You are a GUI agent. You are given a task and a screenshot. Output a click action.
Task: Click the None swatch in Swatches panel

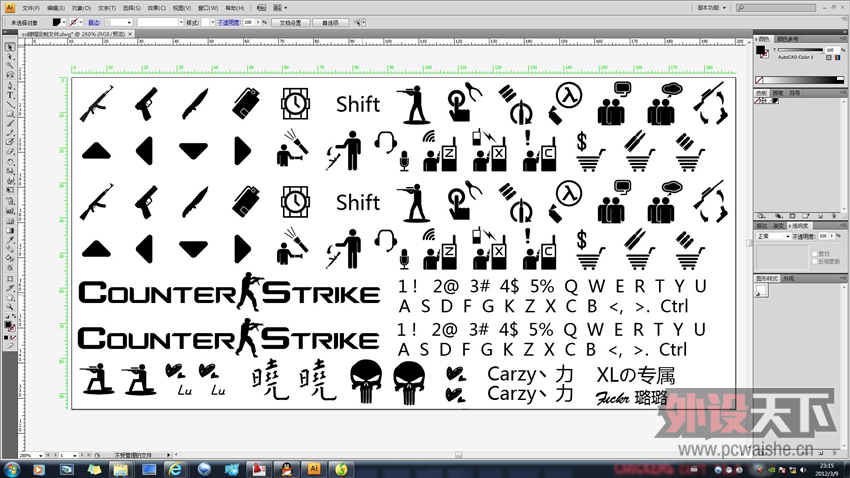click(758, 101)
